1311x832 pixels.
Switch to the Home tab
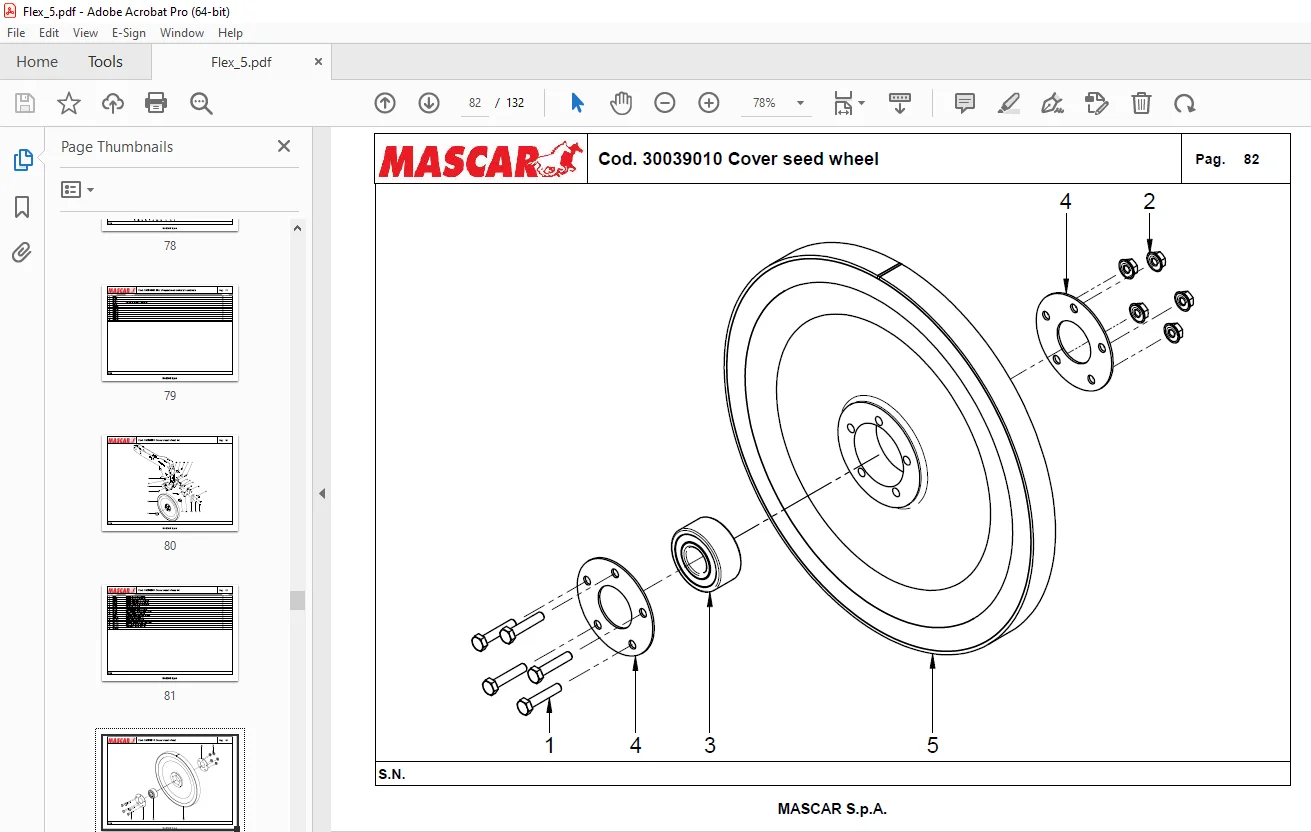[37, 61]
